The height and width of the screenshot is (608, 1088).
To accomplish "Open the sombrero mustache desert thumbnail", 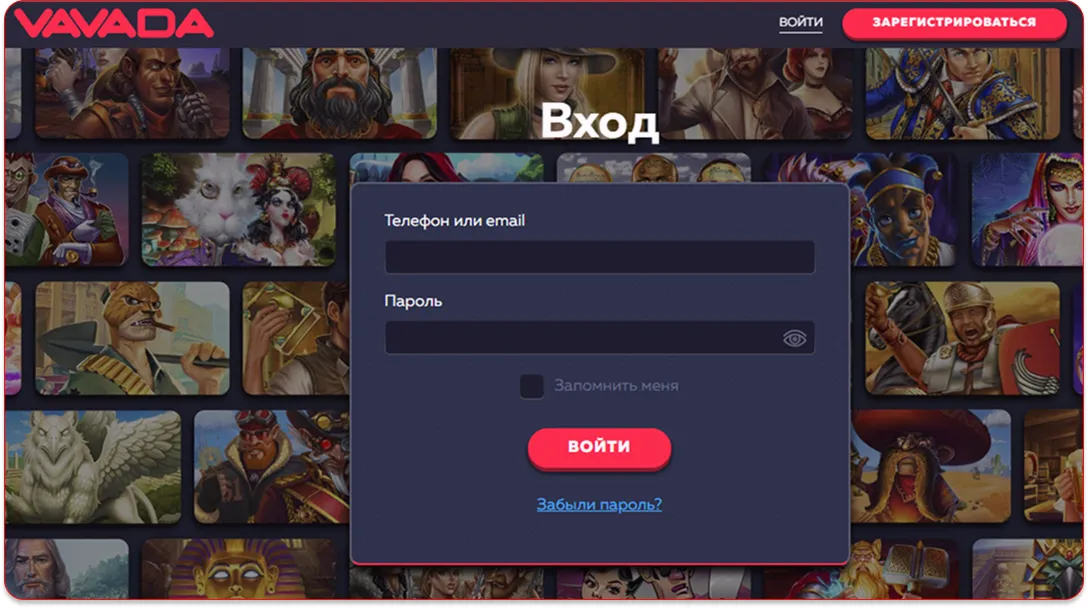I will 930,466.
